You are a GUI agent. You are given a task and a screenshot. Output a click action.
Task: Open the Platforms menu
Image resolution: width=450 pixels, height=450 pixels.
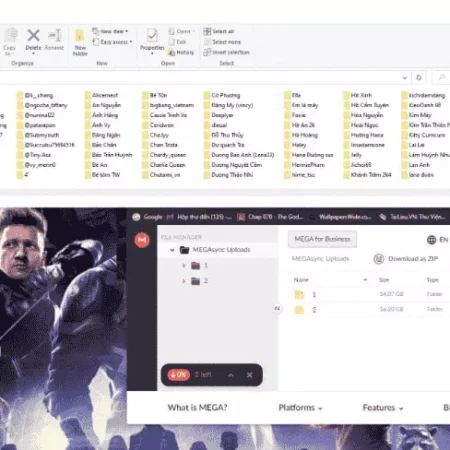click(300, 408)
